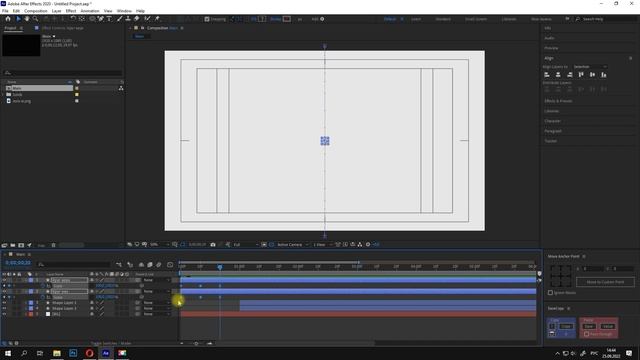
Task: Toggle the Pass Through checkbox in Paste box
Action: tap(587, 334)
